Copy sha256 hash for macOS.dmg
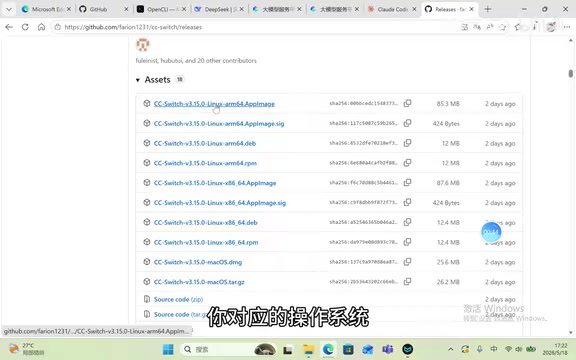 click(407, 262)
